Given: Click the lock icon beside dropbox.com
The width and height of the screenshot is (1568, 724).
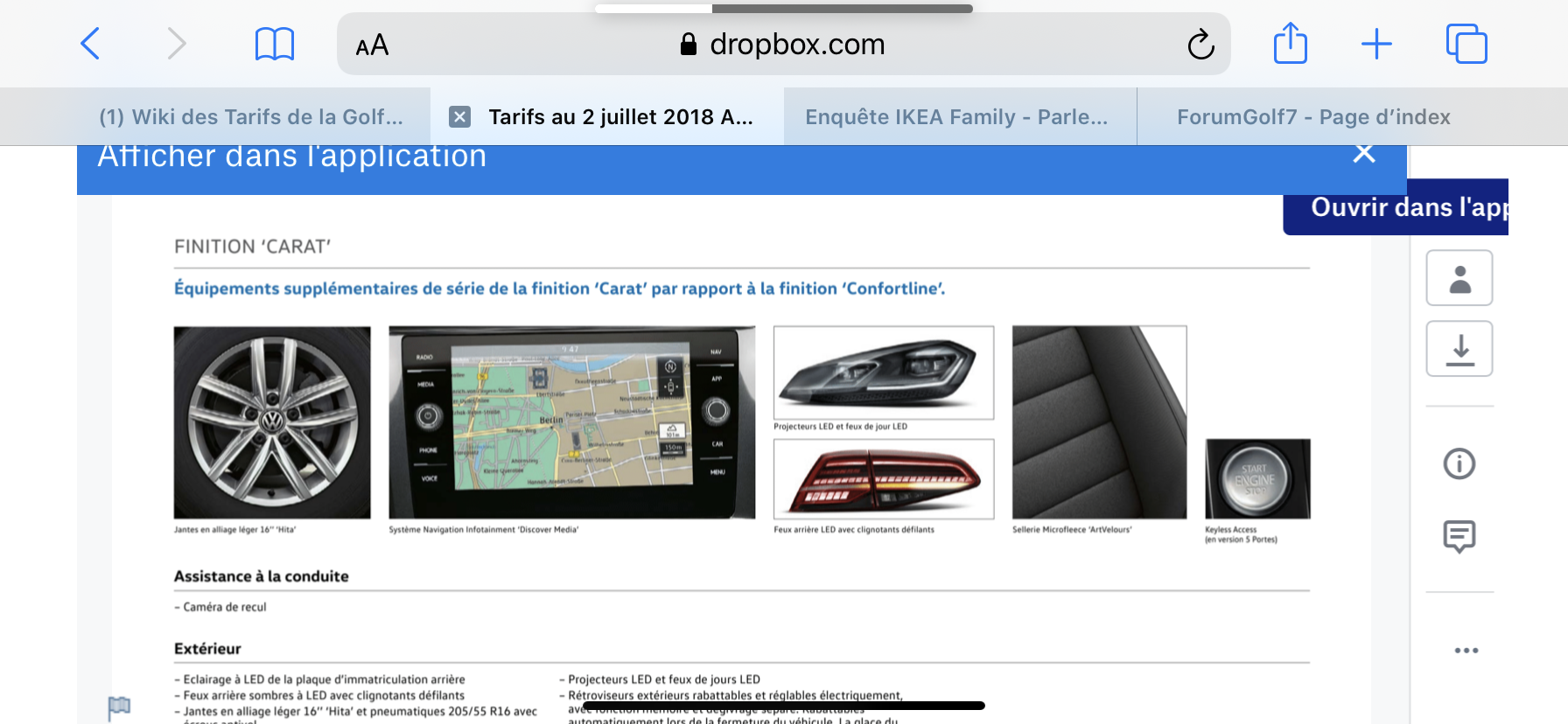Looking at the screenshot, I should coord(689,44).
